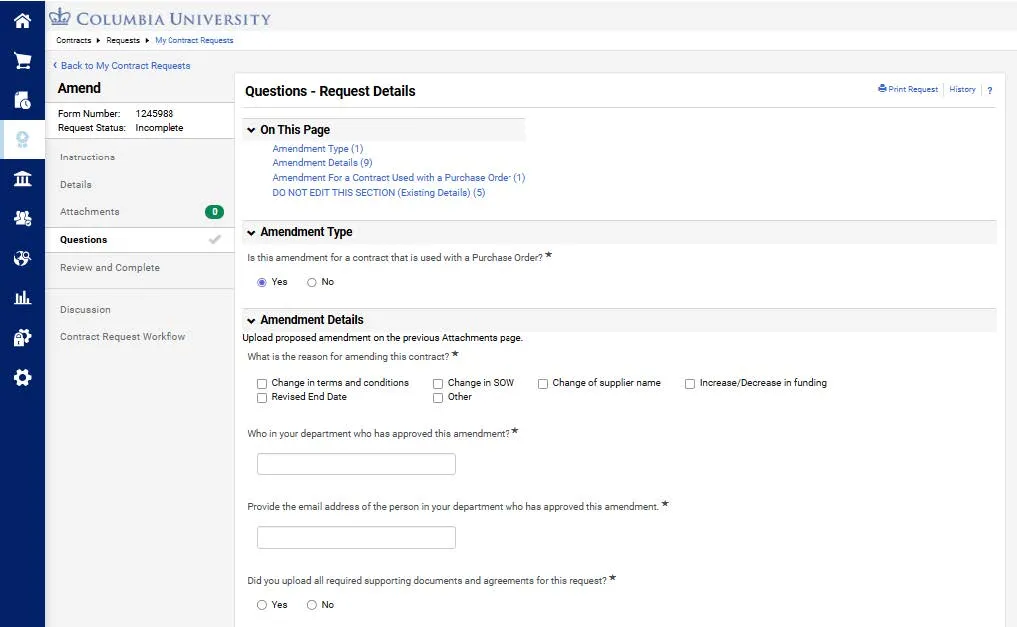
Task: Click form number 1245988
Action: 154,113
